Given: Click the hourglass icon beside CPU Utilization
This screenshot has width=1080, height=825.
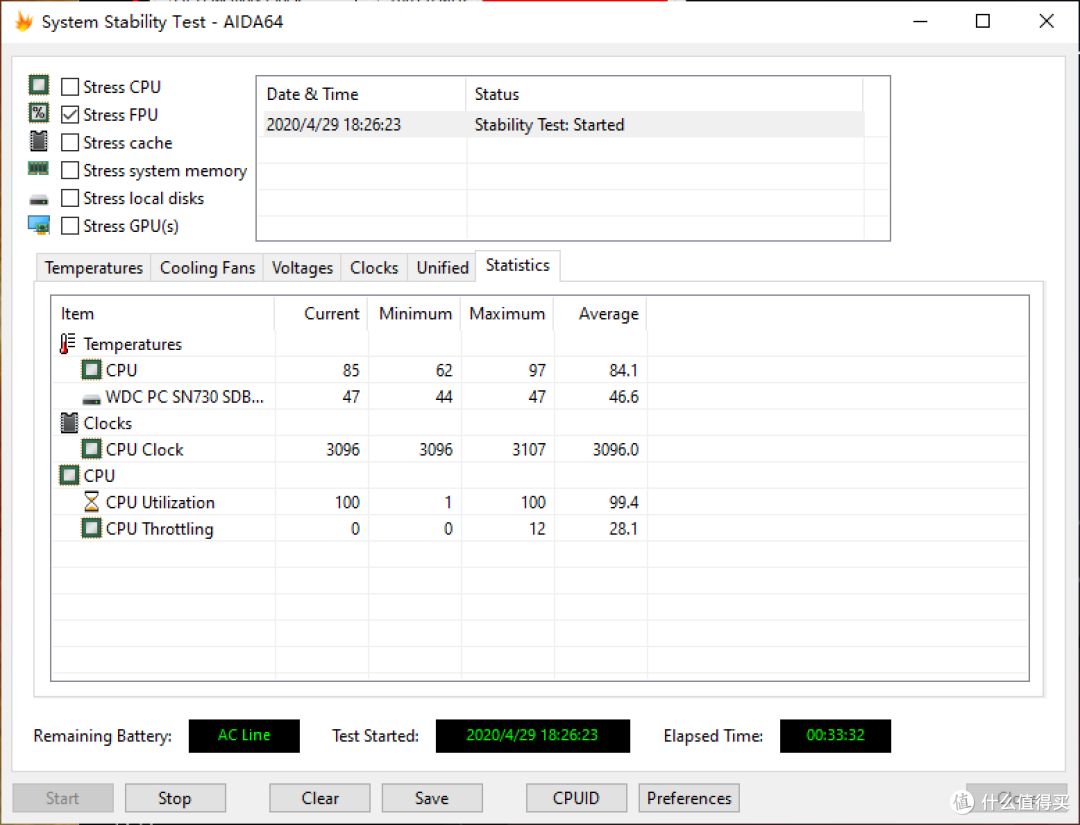Looking at the screenshot, I should (x=91, y=502).
